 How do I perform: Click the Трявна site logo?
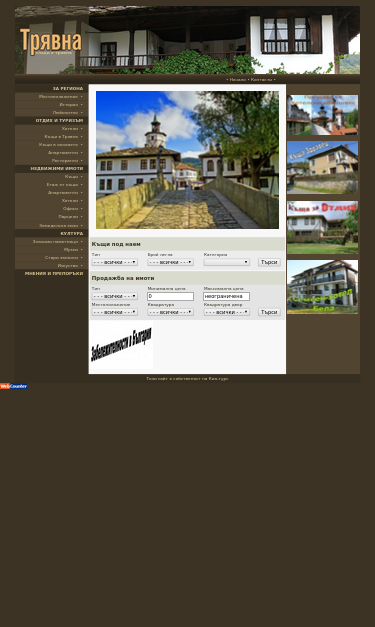point(50,42)
